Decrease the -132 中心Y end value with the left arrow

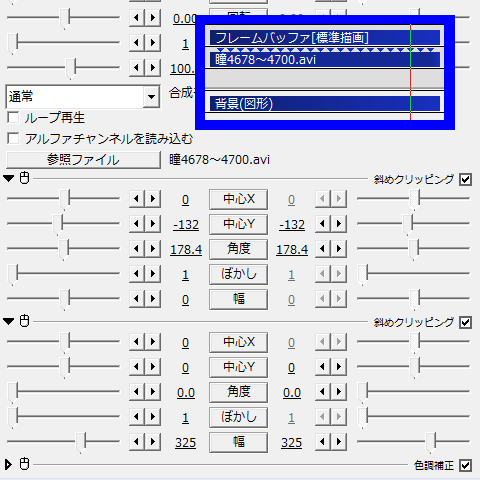coord(322,224)
